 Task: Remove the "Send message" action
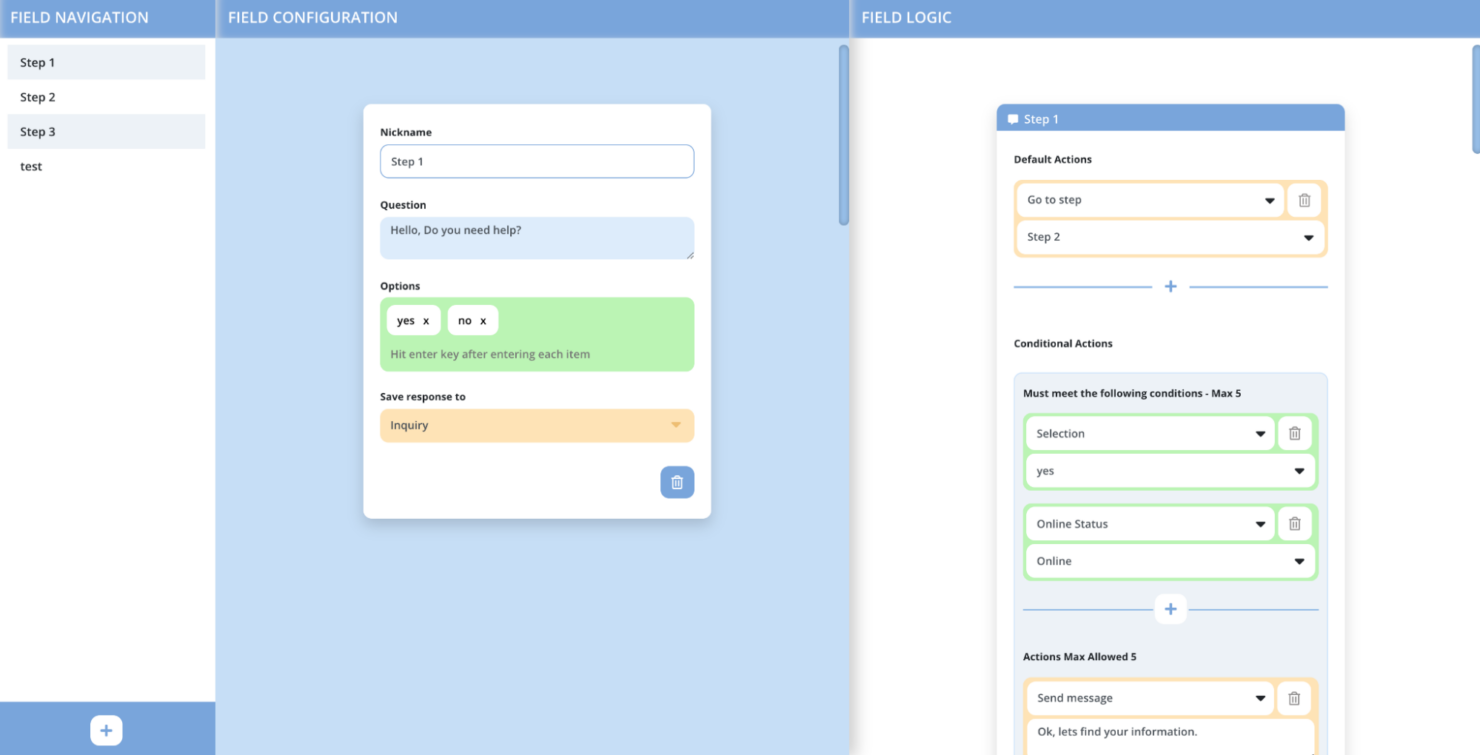click(x=1294, y=697)
